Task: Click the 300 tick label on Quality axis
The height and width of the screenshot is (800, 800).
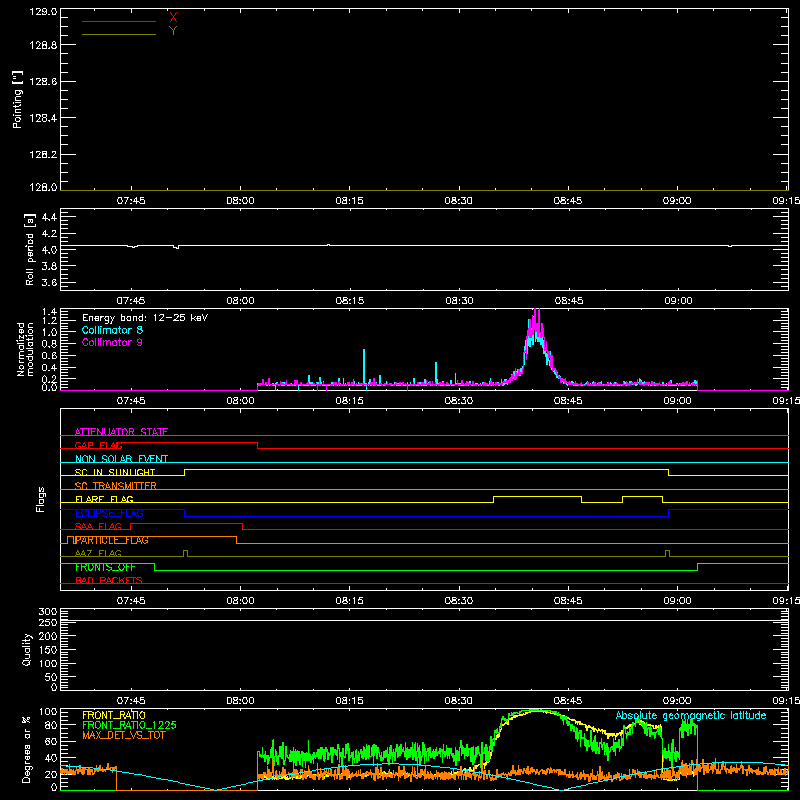Action: tap(48, 612)
